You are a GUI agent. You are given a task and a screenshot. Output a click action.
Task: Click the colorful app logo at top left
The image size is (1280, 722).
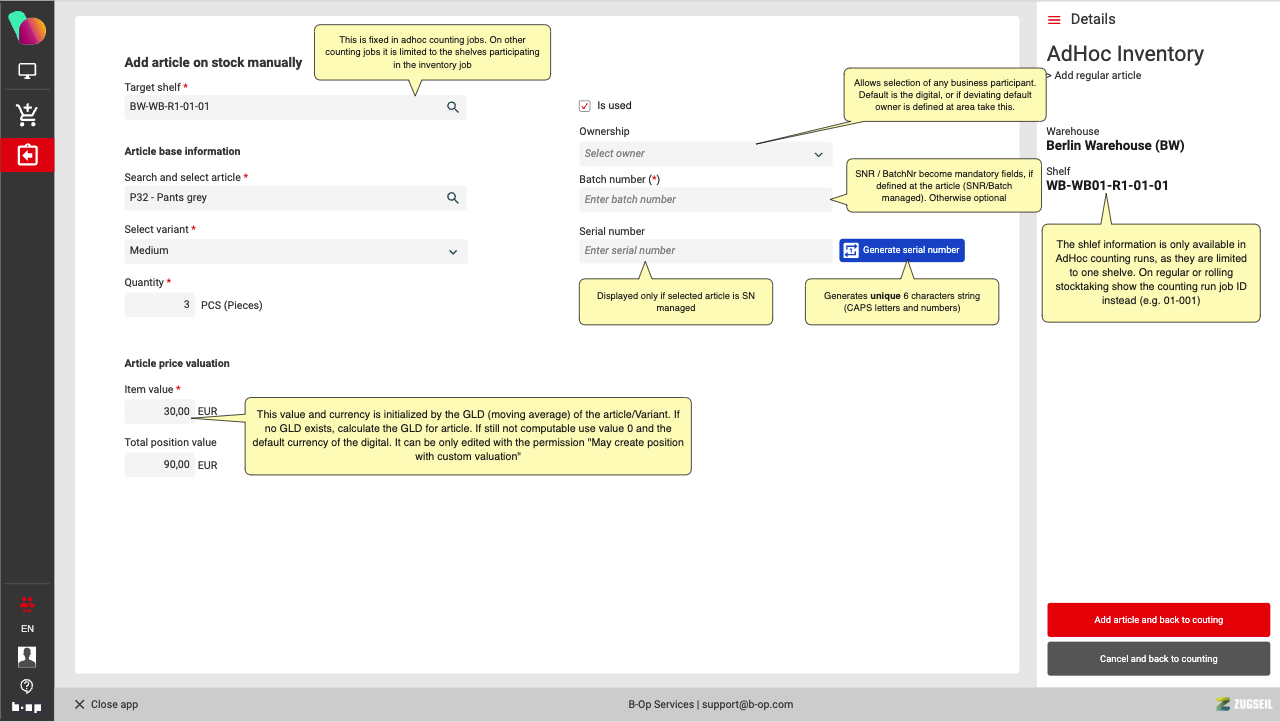[x=27, y=28]
